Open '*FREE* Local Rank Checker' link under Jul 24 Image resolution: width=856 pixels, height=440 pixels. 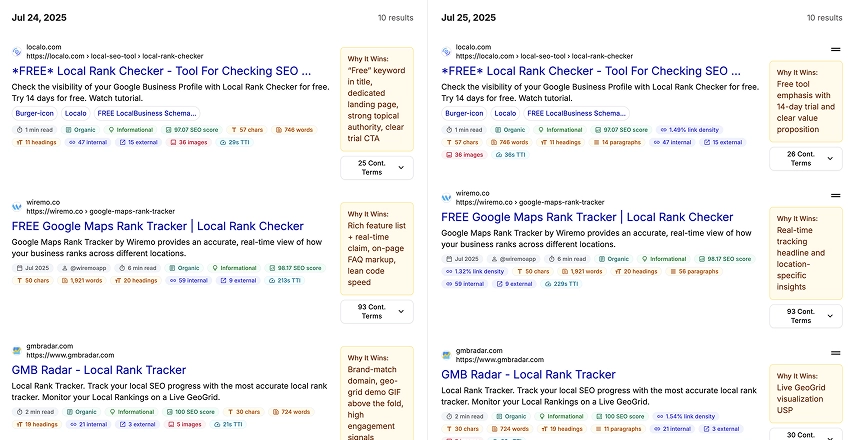point(161,72)
